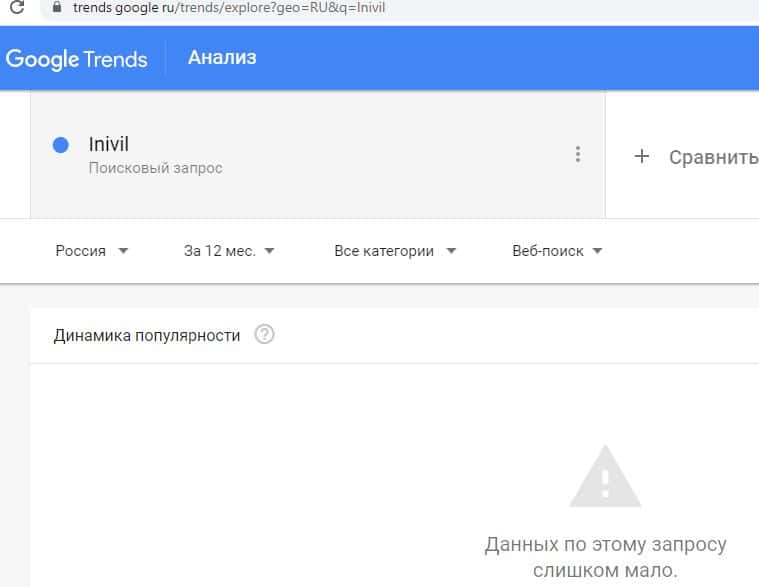Click the browser reload page icon
759x587 pixels.
[x=16, y=8]
